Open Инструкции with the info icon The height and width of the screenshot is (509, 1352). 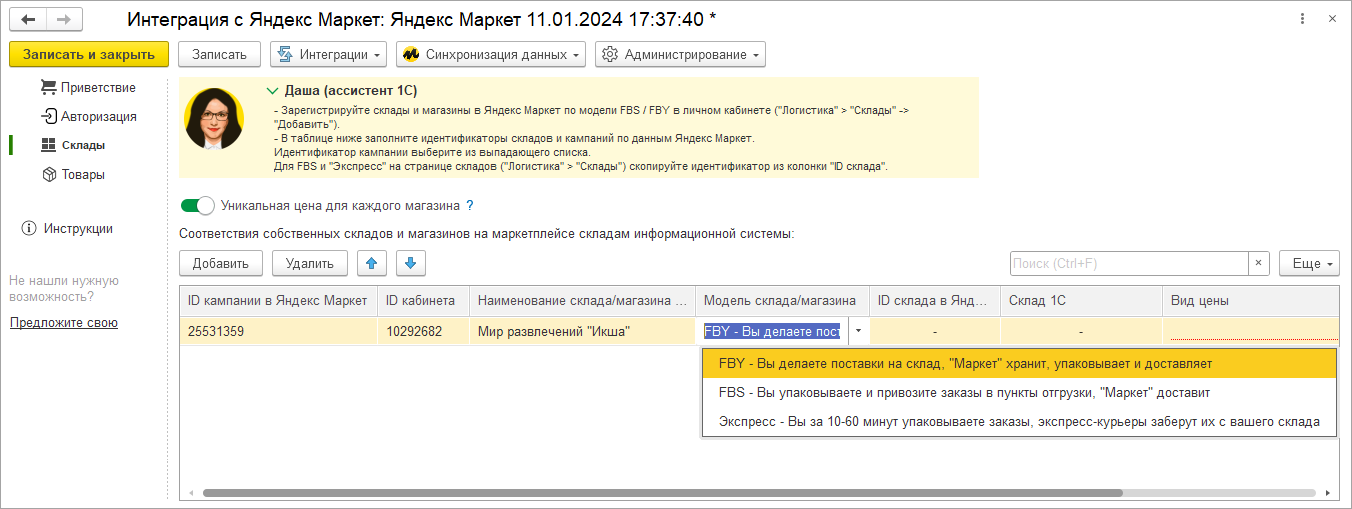[x=67, y=228]
